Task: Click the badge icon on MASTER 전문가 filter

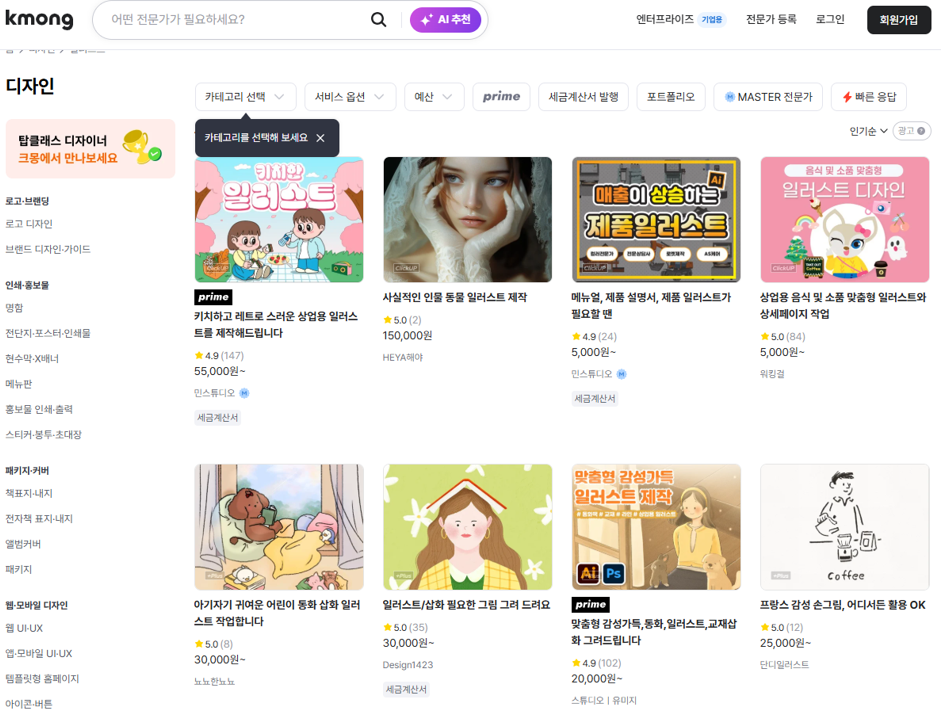Action: tap(732, 96)
